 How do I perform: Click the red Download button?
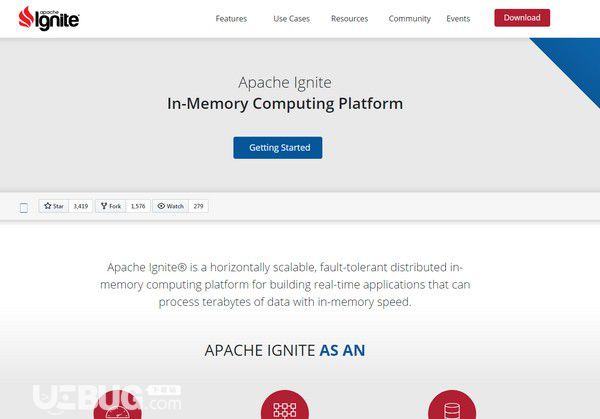tap(522, 18)
